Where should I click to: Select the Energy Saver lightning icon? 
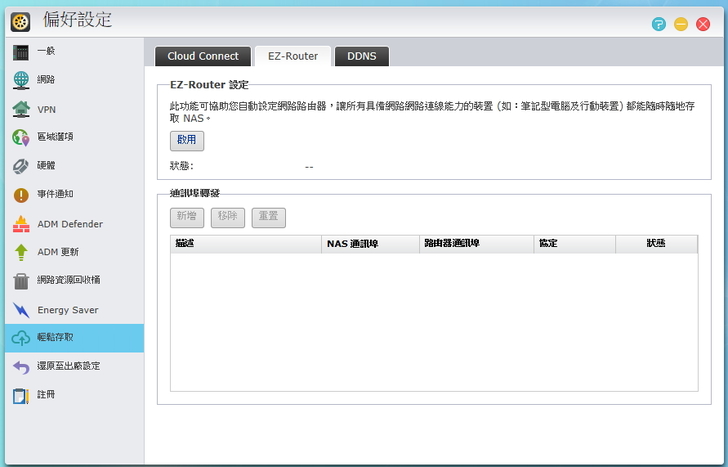pos(21,310)
